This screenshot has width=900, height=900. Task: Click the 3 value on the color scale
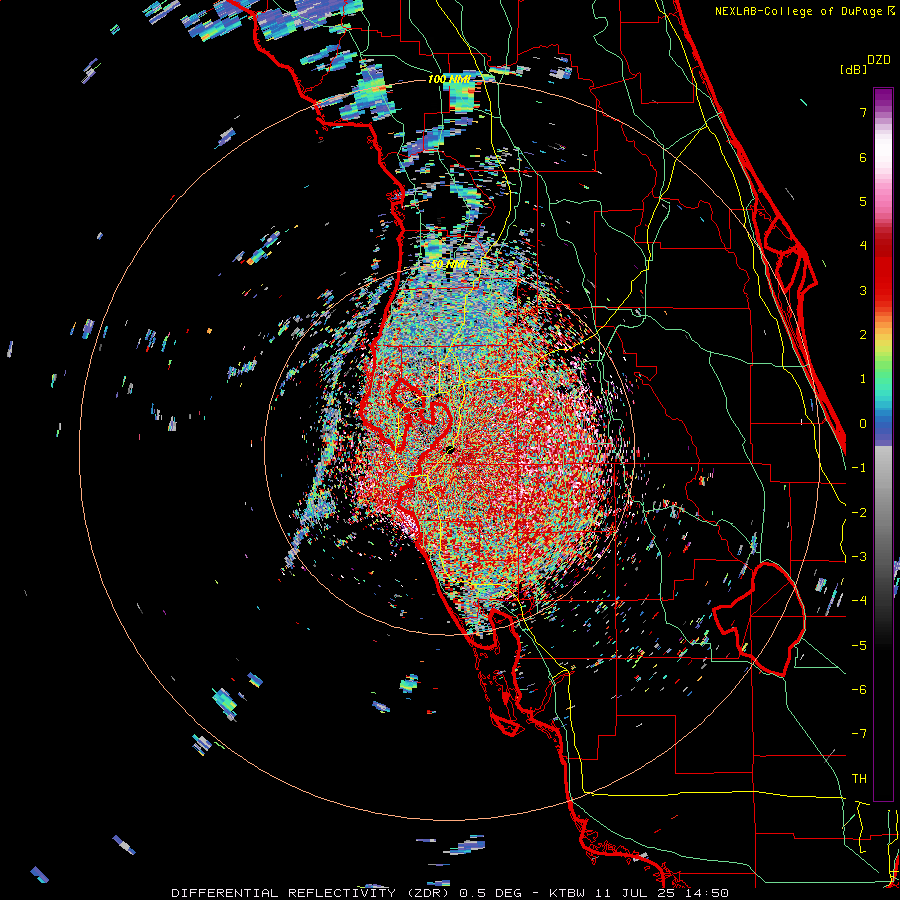click(x=863, y=290)
